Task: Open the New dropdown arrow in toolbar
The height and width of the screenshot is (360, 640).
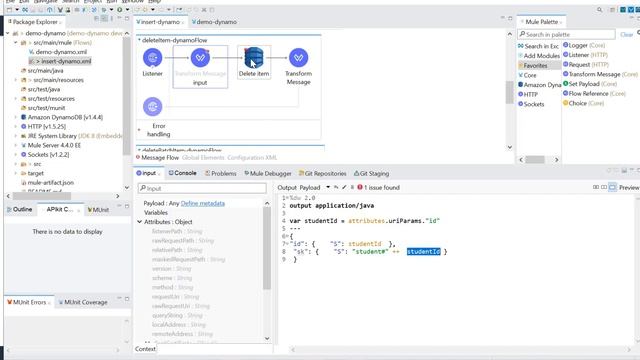Action: (x=17, y=10)
